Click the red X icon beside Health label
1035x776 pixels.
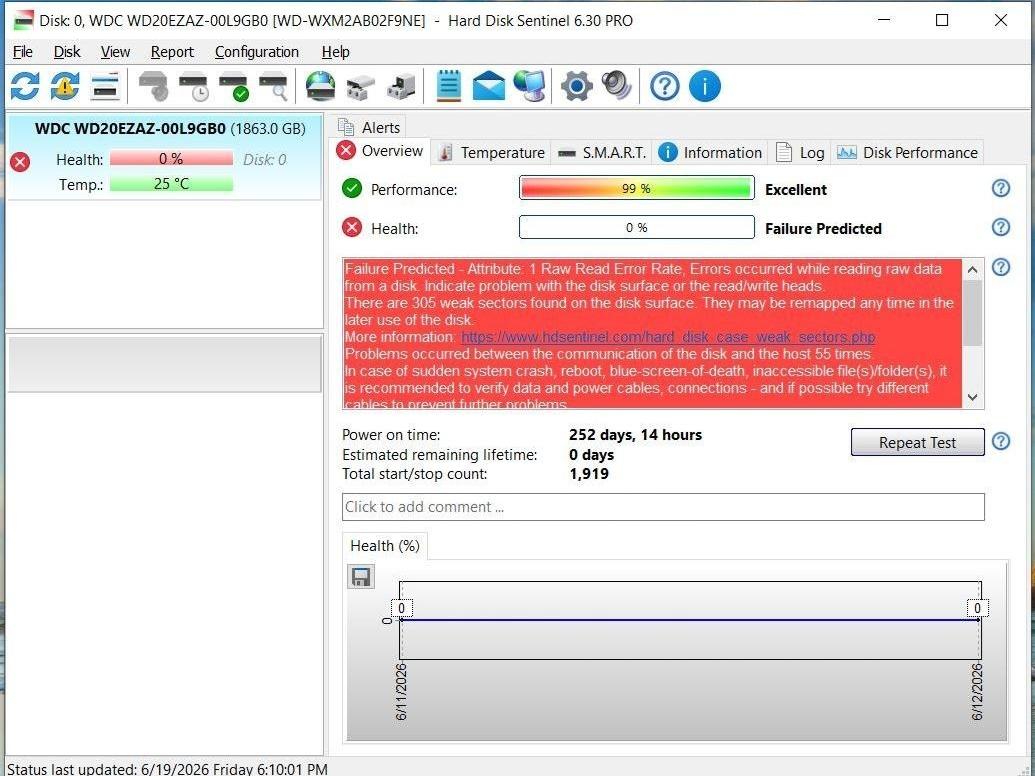(x=352, y=228)
